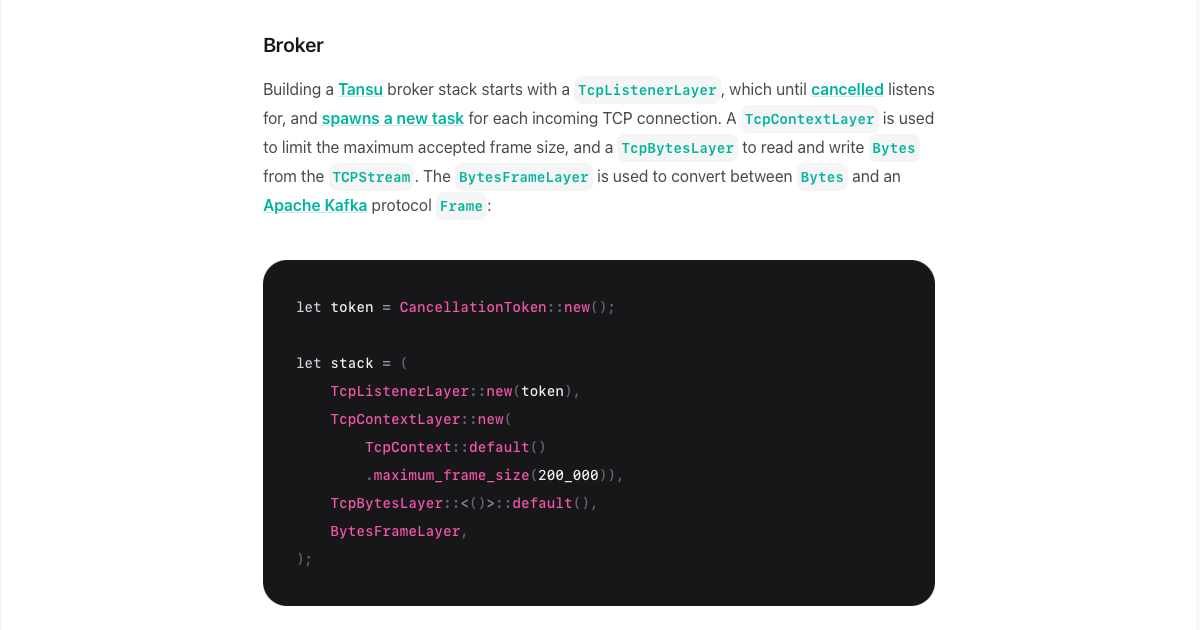
Task: Click the 200_000 value in code
Action: [568, 475]
